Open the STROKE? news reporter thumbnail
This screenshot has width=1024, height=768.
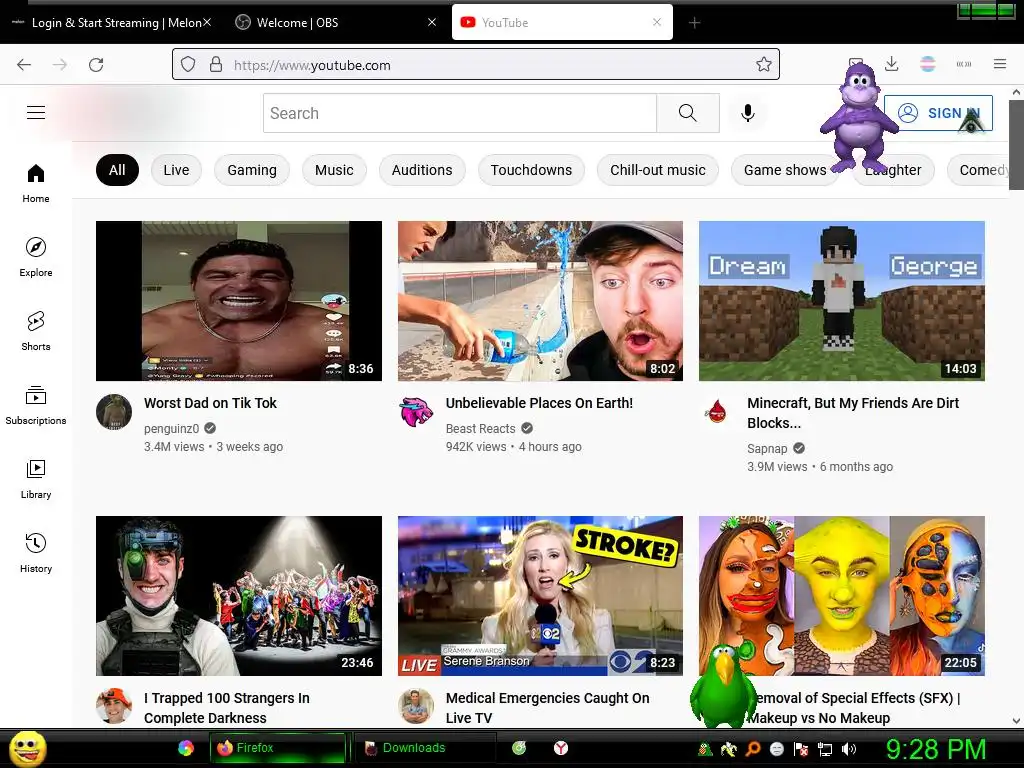coord(540,596)
